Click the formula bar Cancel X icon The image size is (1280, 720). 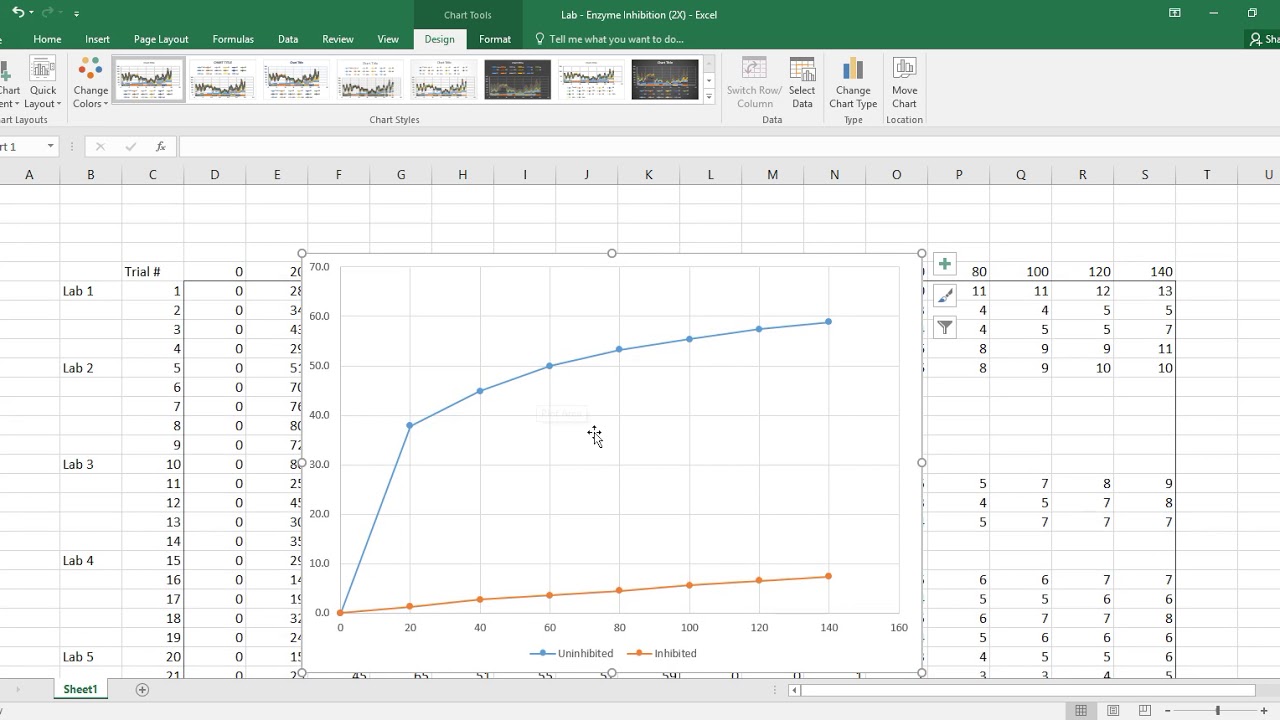[x=100, y=147]
